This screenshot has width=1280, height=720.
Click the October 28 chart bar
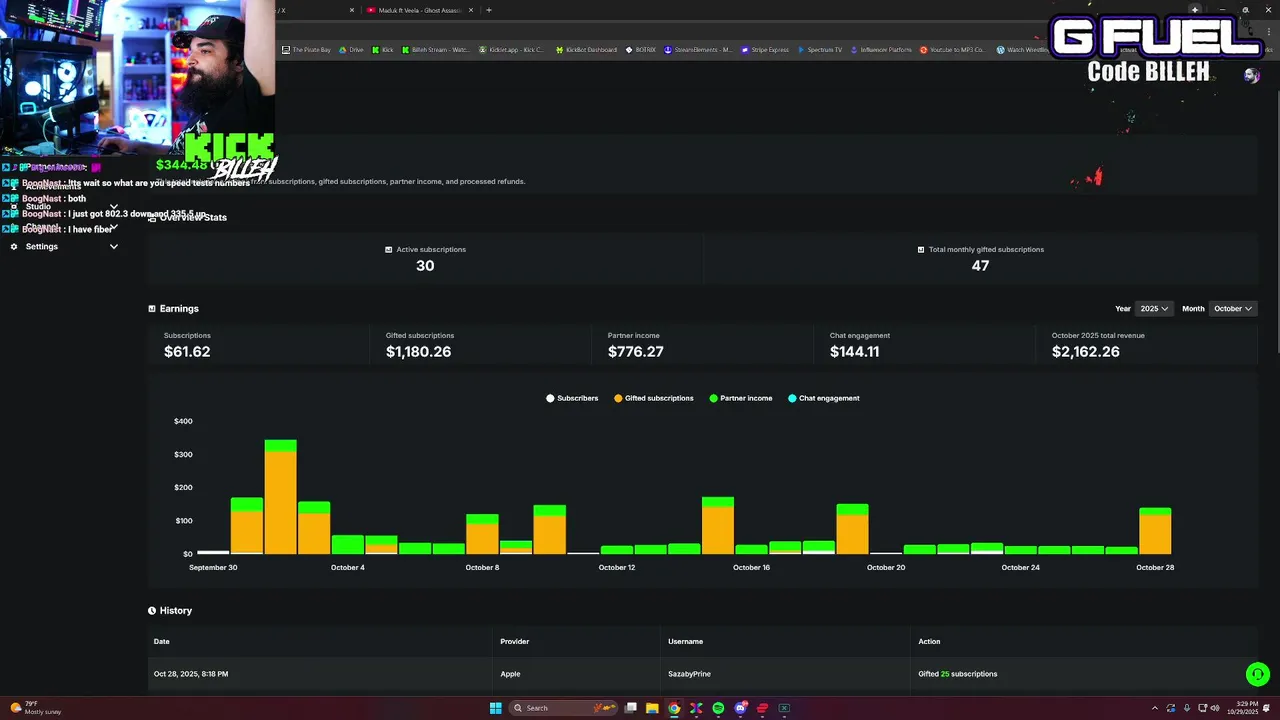[1155, 531]
